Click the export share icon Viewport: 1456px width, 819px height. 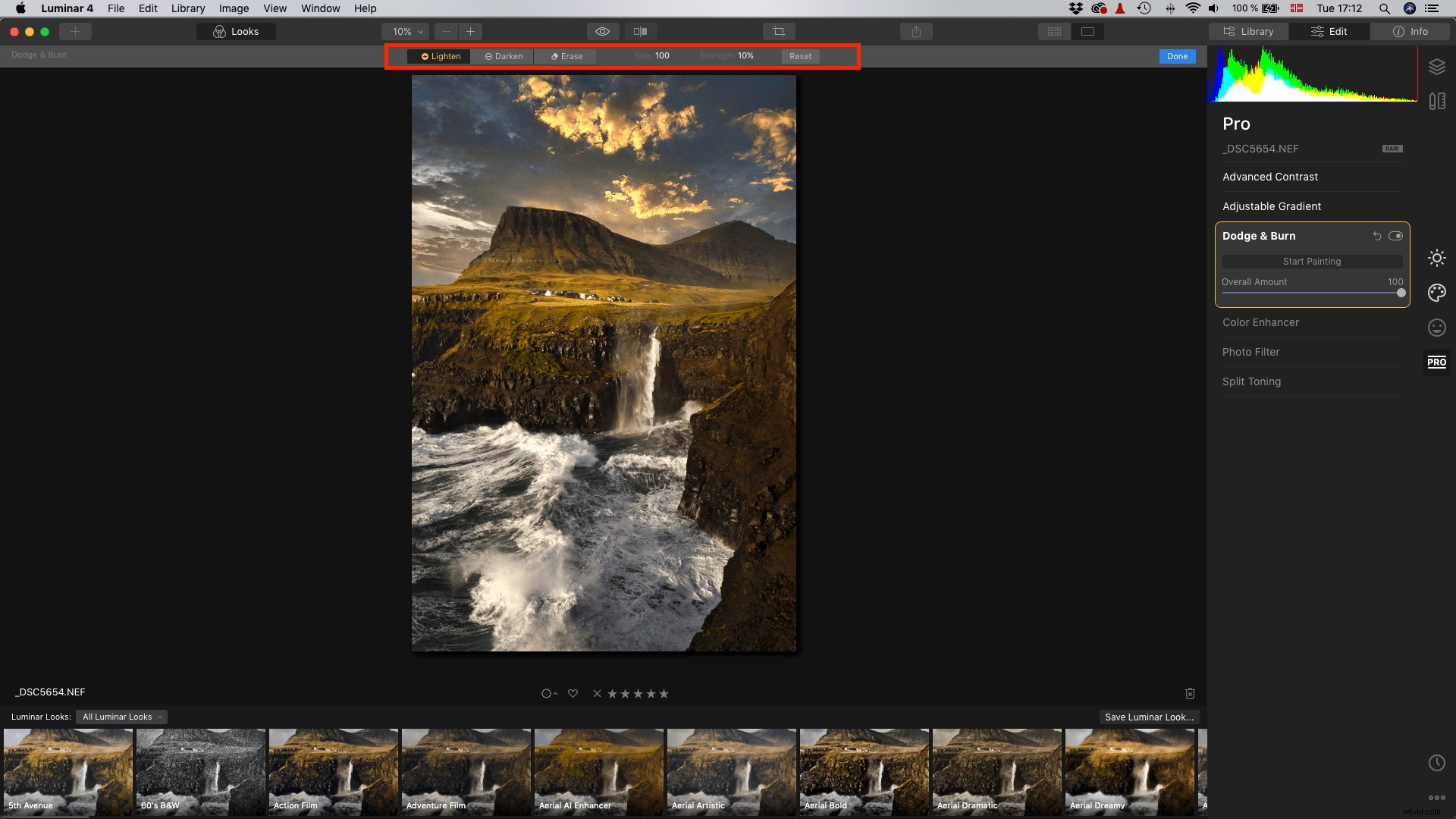click(x=917, y=31)
